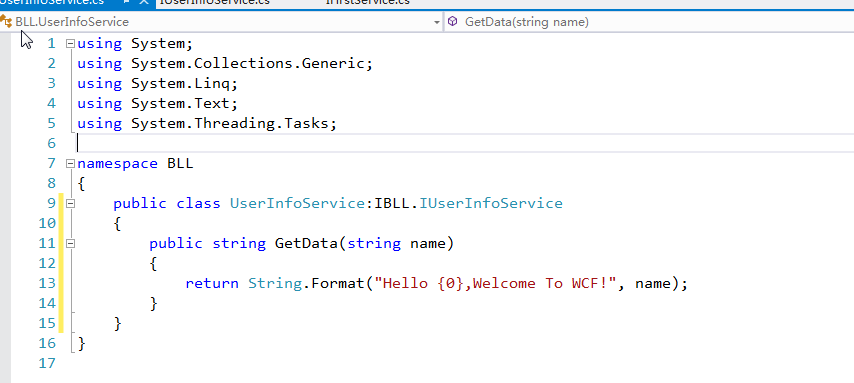Click line number 13 in the gutter

point(47,283)
